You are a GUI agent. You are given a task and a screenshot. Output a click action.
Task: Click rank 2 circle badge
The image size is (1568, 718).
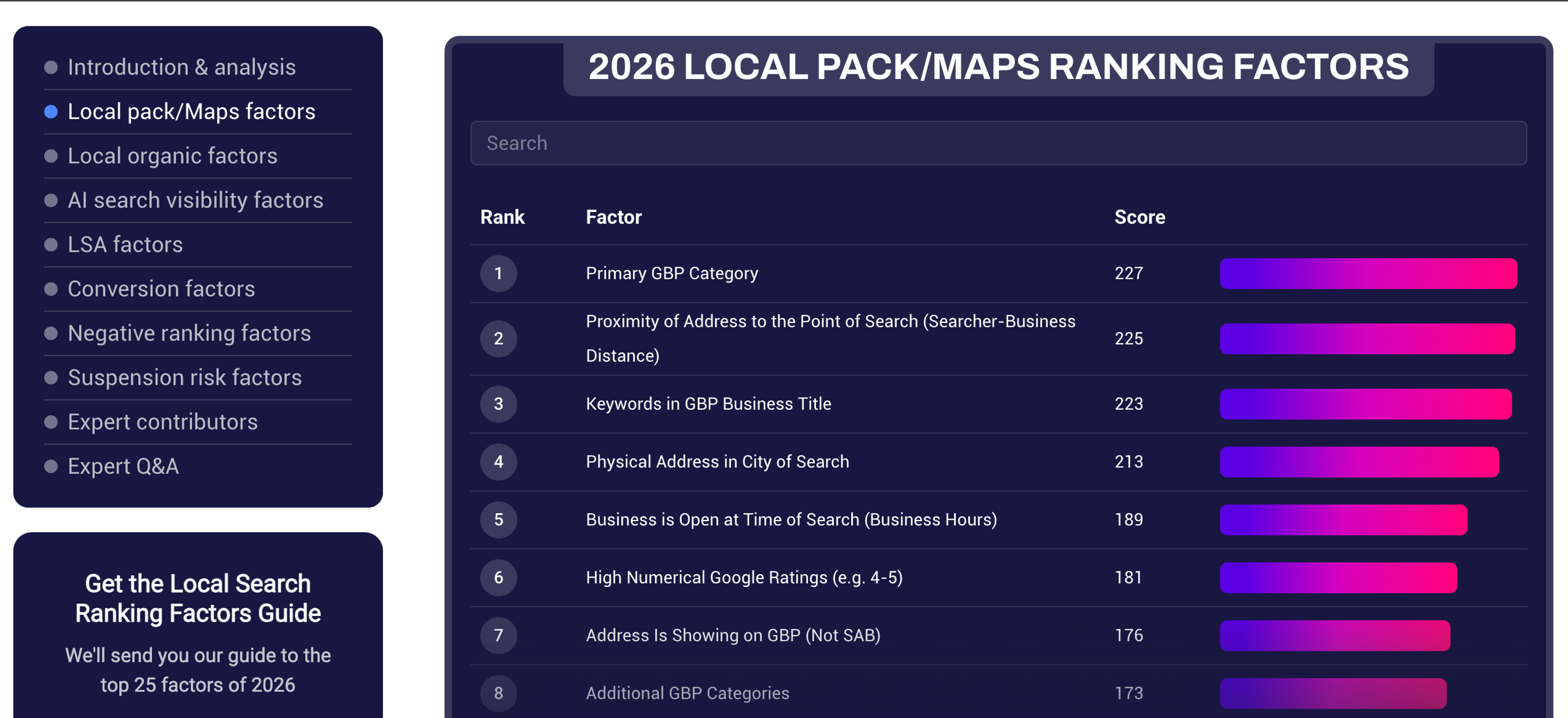click(x=499, y=338)
